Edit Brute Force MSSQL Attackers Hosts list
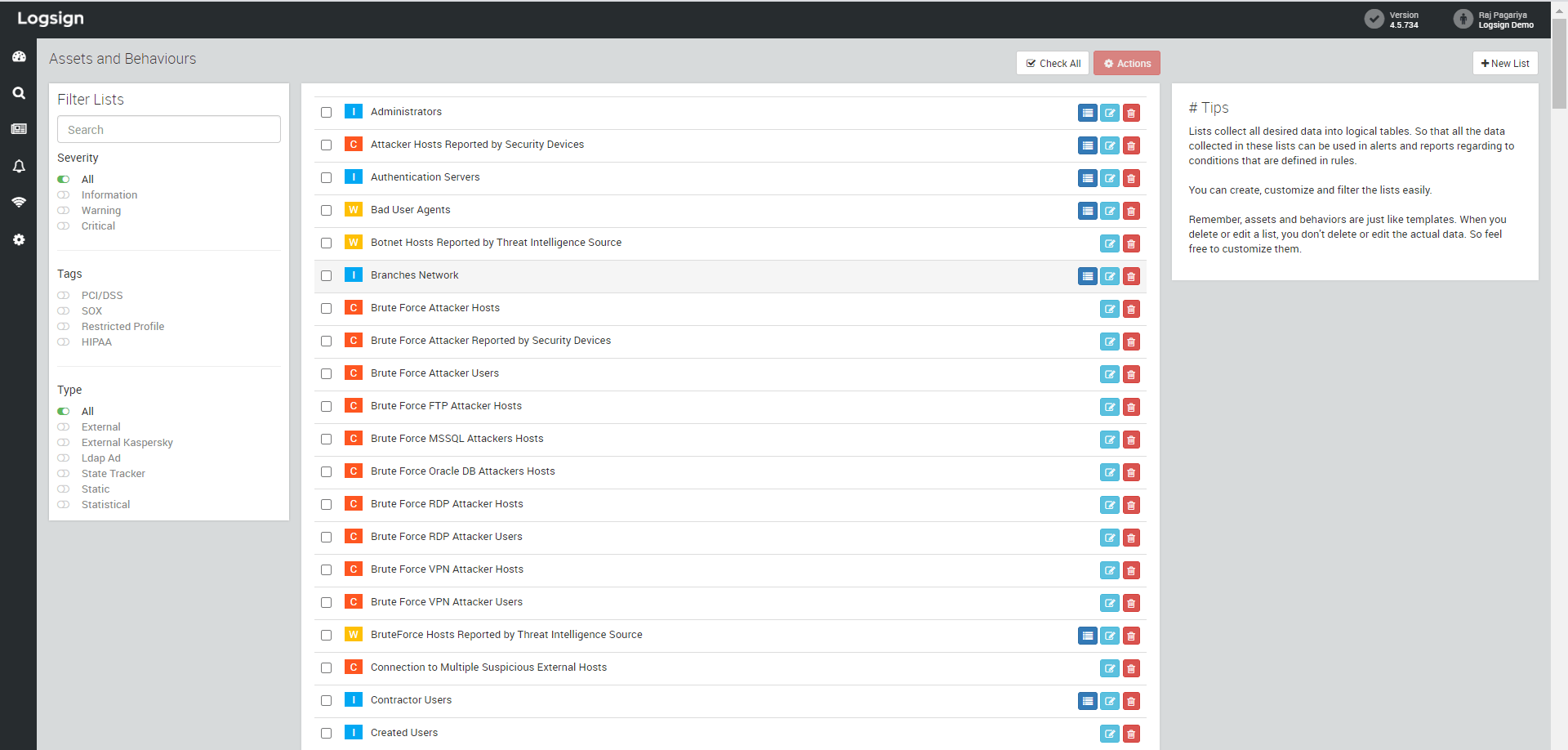The image size is (1568, 750). pyautogui.click(x=1110, y=440)
